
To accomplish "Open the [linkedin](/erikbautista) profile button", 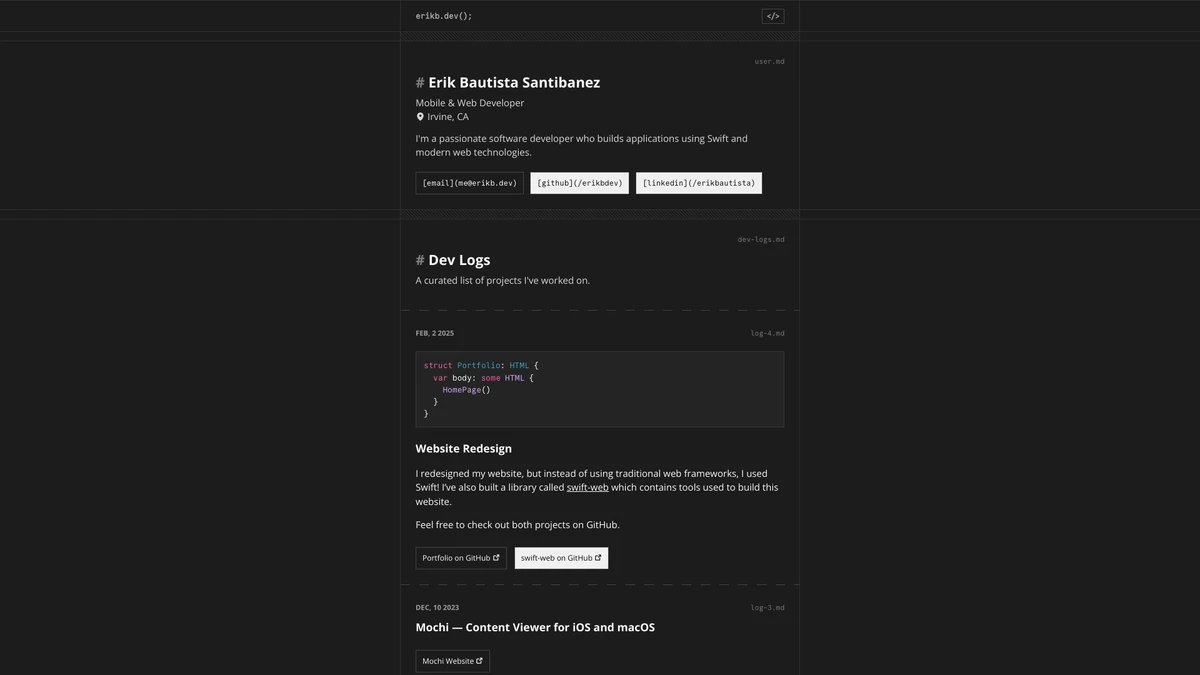I will 698,183.
